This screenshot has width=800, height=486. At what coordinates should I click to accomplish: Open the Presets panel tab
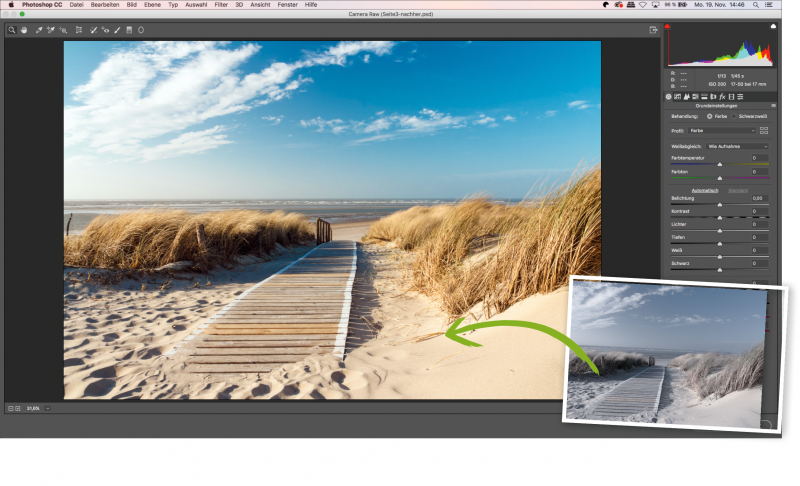(740, 96)
